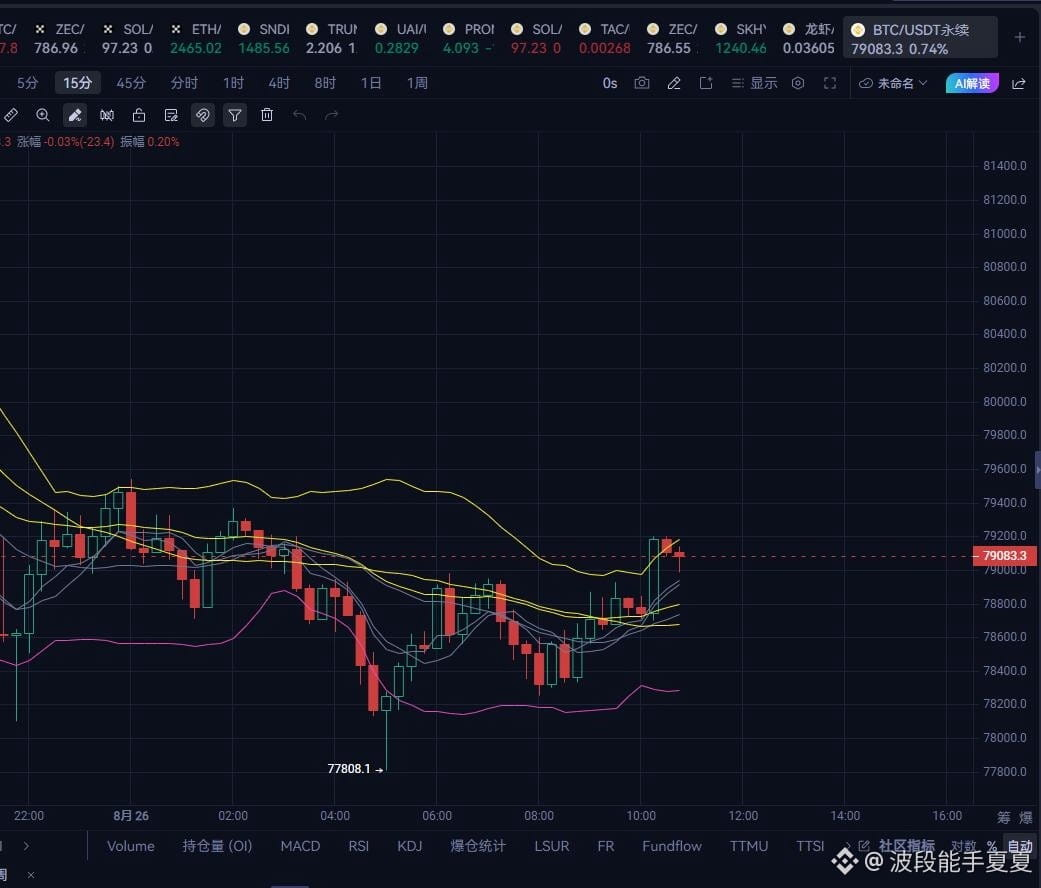The image size is (1041, 888).
Task: Switch to 4时 timeframe
Action: coord(279,83)
